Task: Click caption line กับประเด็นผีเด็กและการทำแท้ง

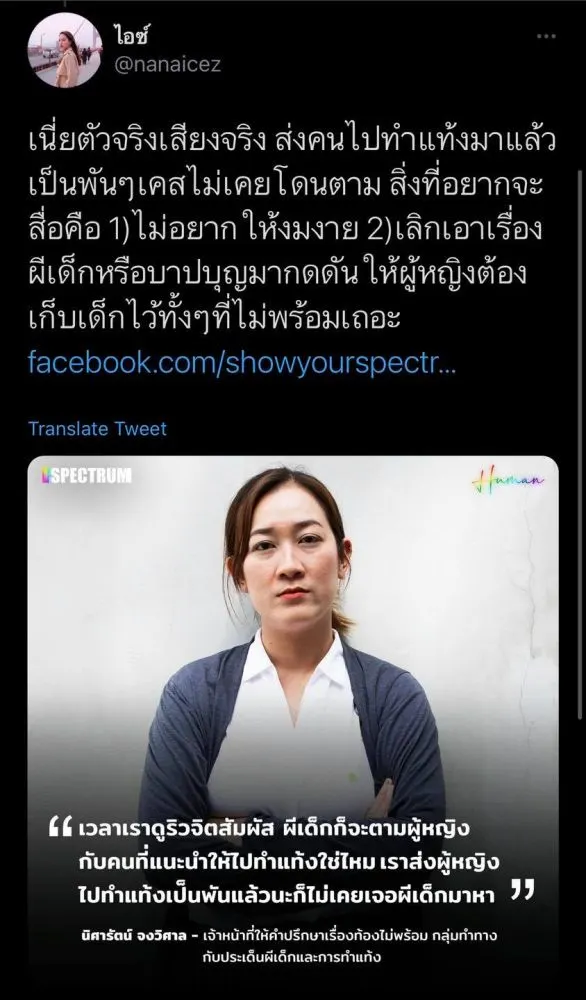Action: coord(292,957)
